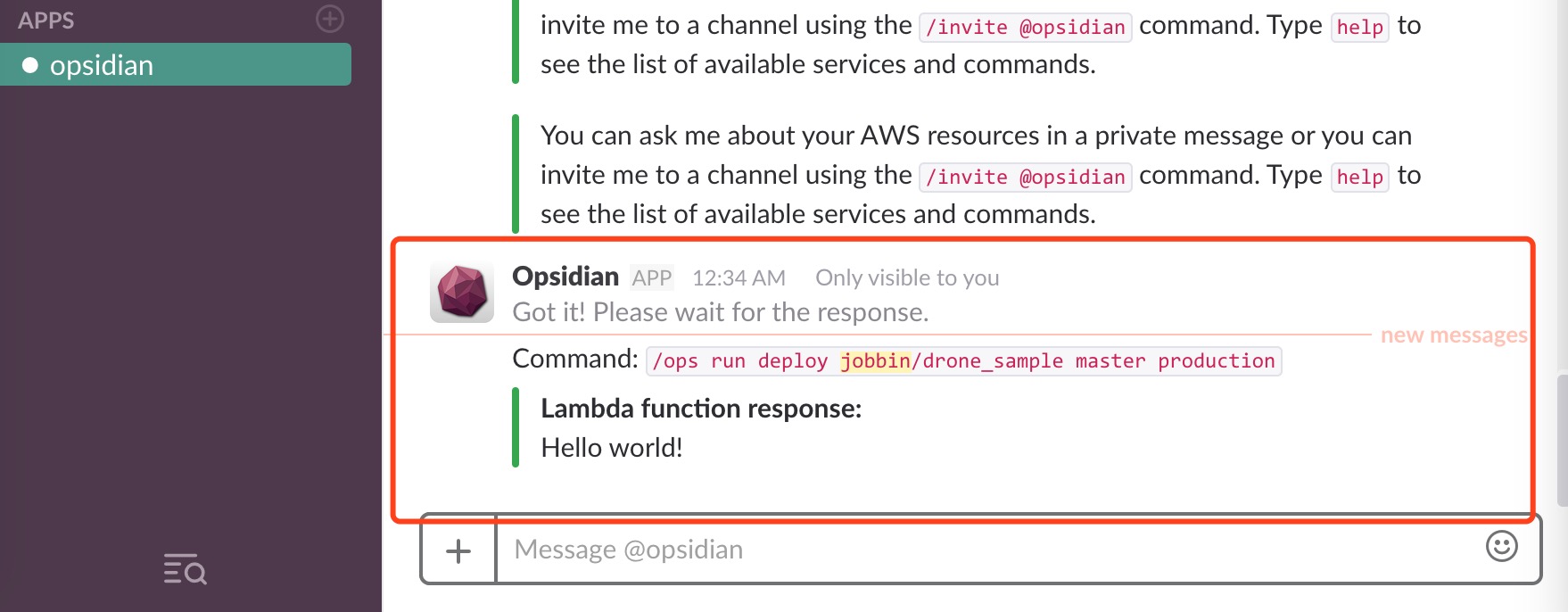Click the add apps plus icon beside APPS
This screenshot has width=1568, height=612.
(x=330, y=19)
